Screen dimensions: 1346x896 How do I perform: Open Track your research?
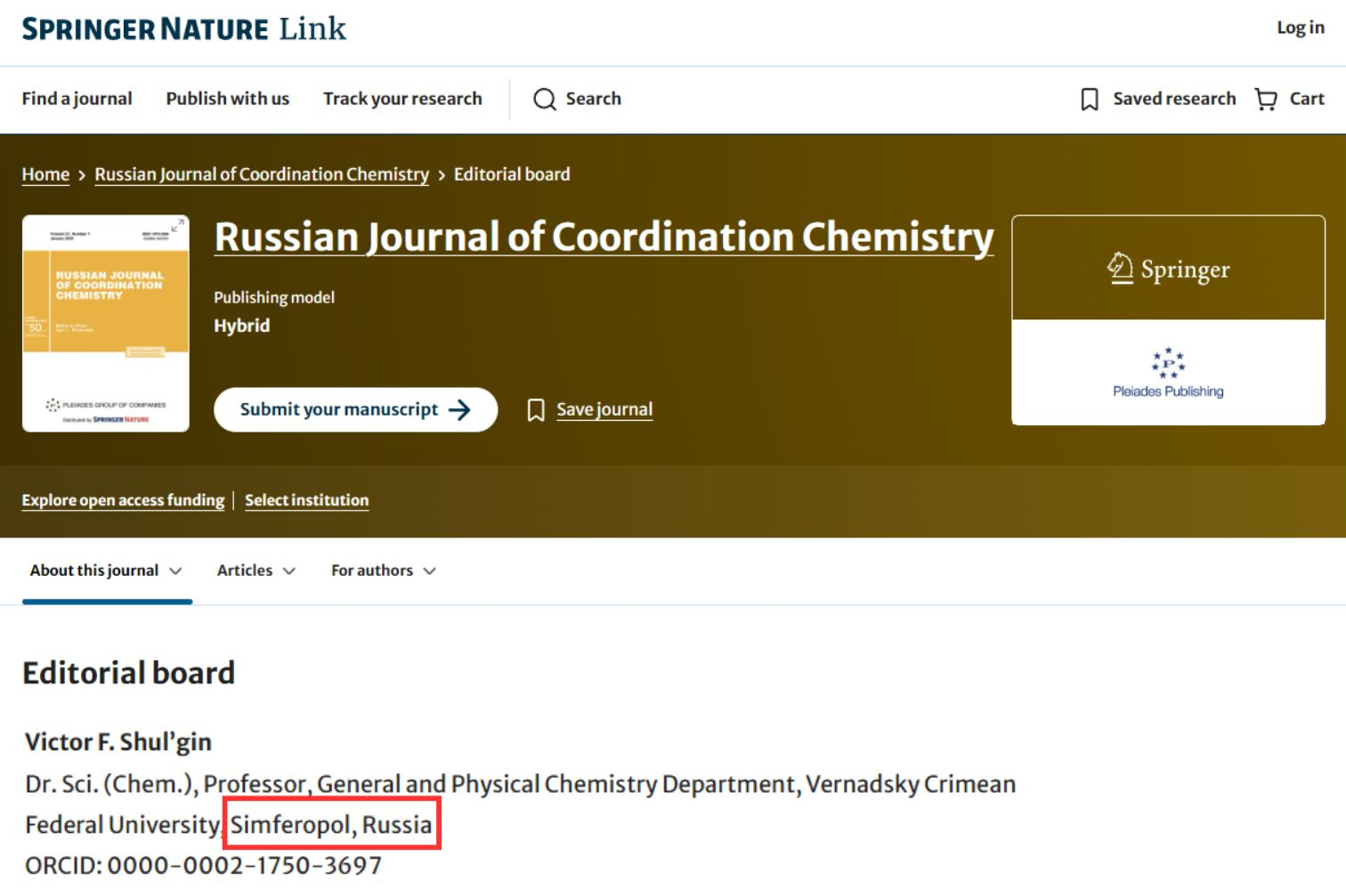402,99
